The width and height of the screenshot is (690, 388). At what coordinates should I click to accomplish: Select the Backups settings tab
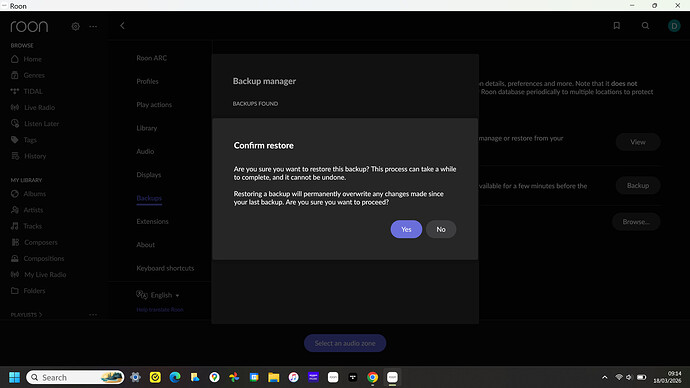(x=149, y=198)
